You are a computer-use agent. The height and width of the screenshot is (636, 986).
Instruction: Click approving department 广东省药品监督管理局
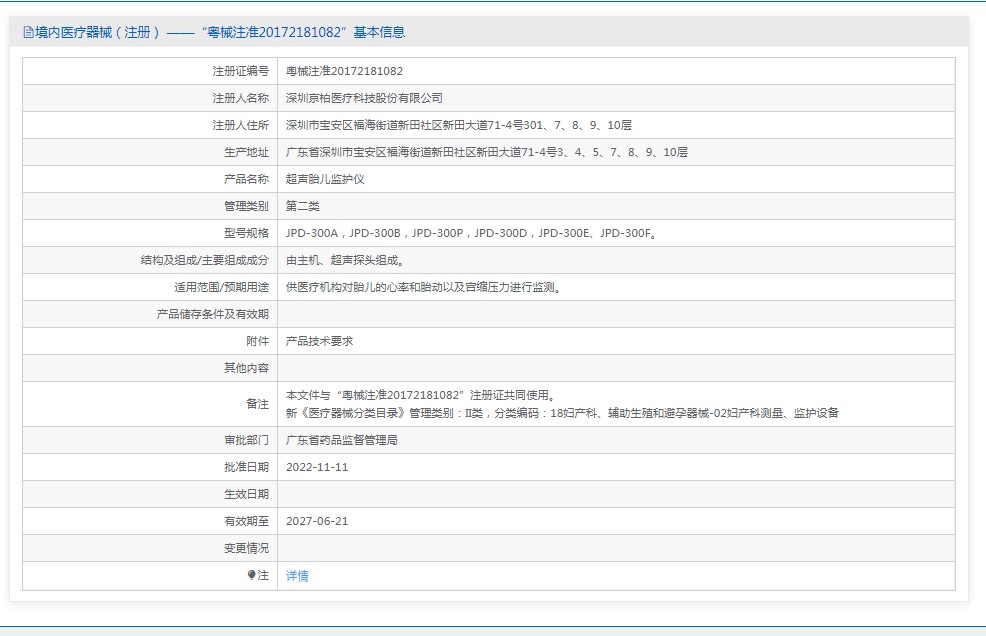[x=342, y=440]
